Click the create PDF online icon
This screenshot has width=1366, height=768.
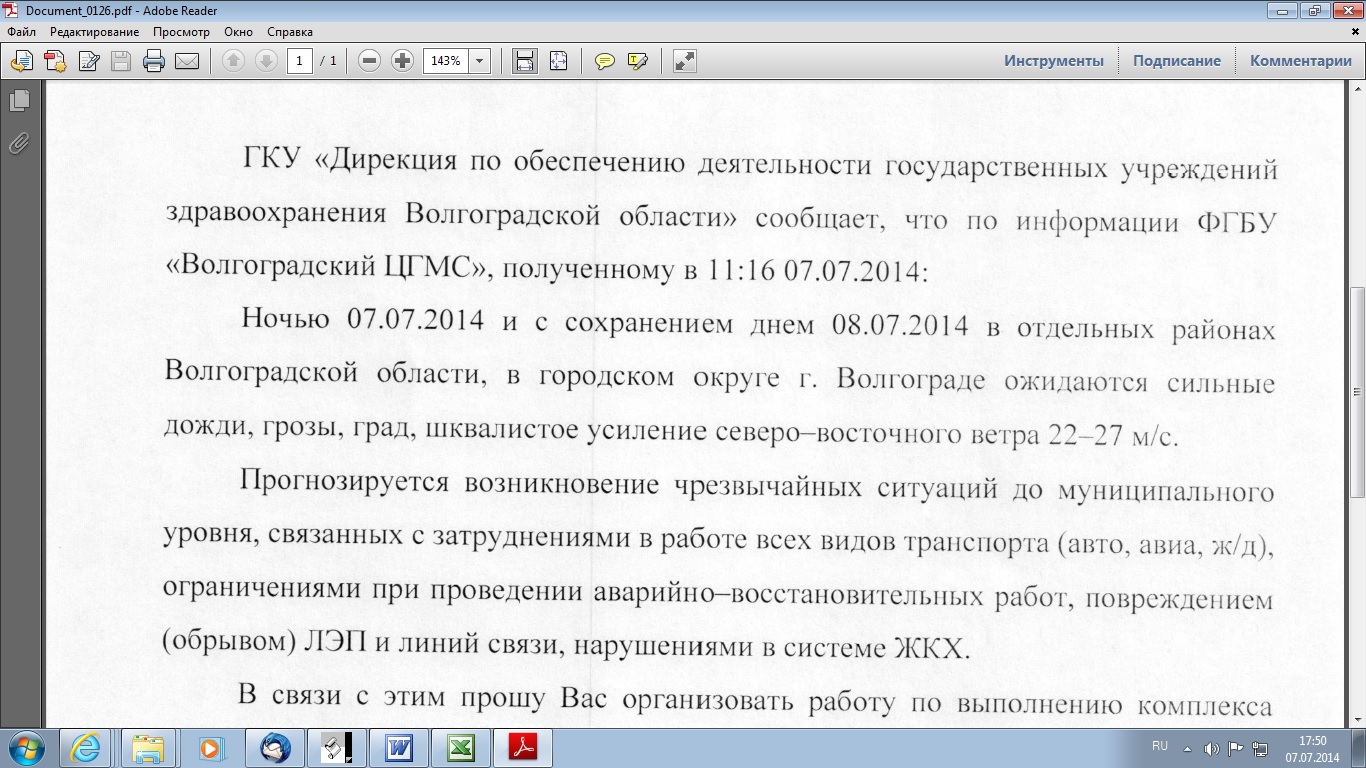55,61
